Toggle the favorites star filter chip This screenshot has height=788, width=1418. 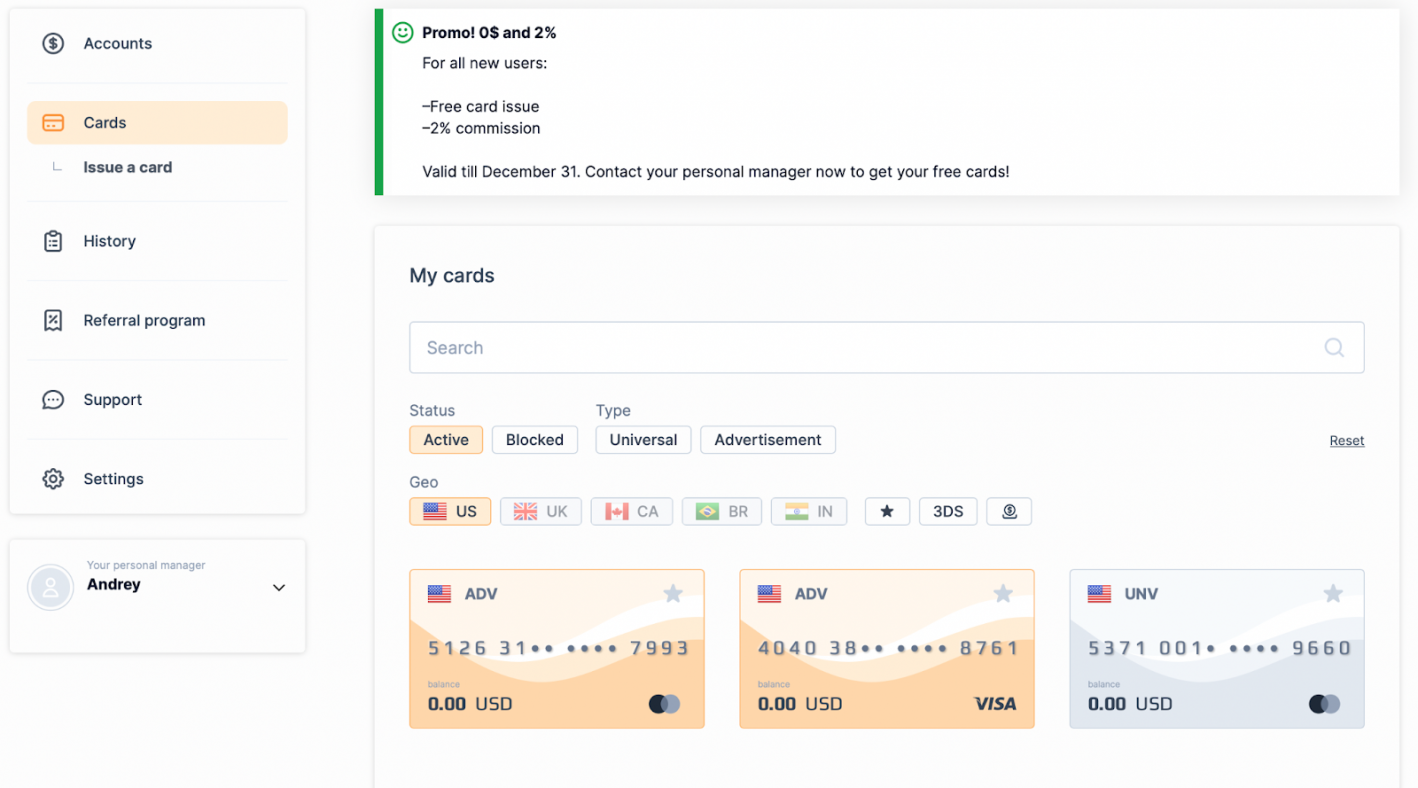point(887,512)
